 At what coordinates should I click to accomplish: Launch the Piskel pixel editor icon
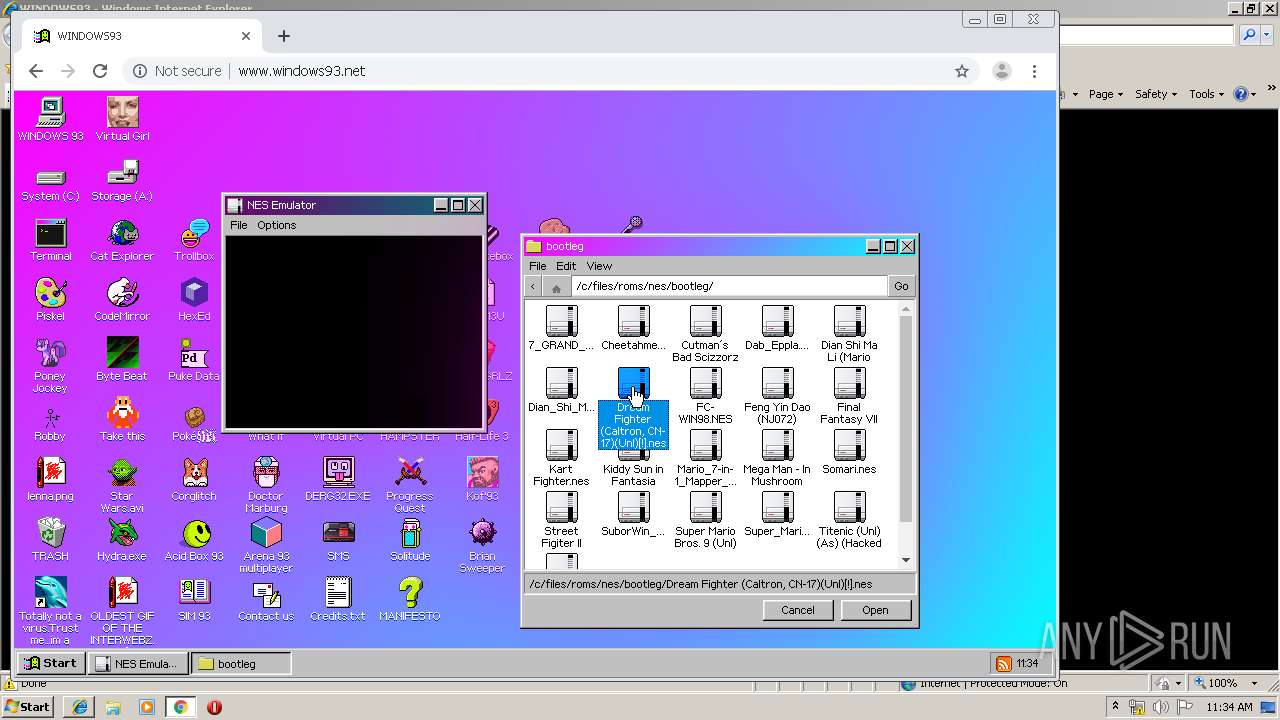click(50, 300)
